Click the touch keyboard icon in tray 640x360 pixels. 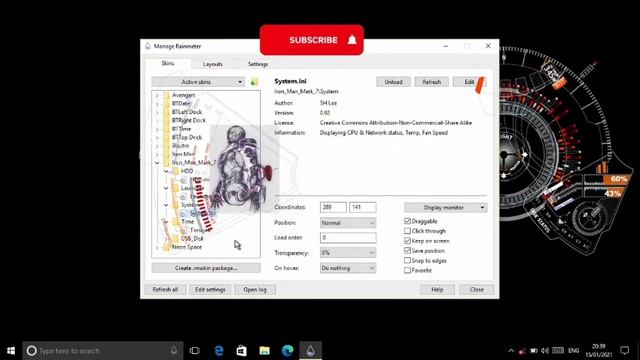click(x=558, y=350)
